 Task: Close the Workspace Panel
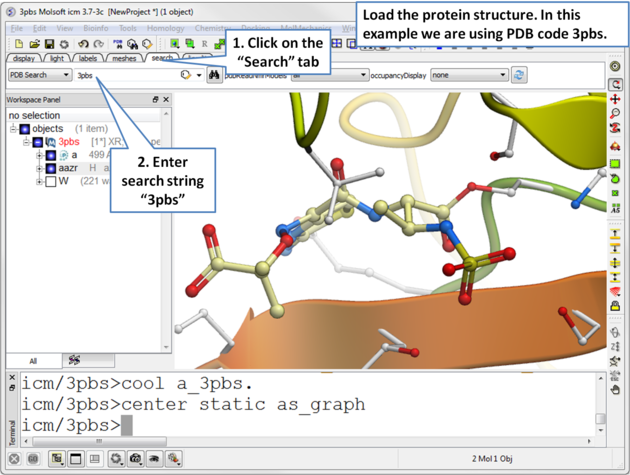(x=166, y=100)
